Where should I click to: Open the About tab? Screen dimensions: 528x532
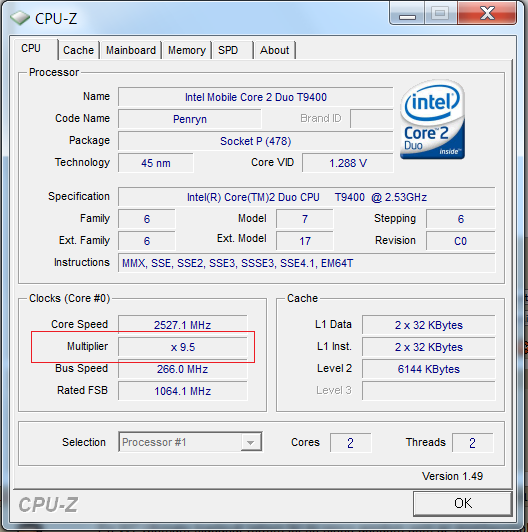(275, 50)
